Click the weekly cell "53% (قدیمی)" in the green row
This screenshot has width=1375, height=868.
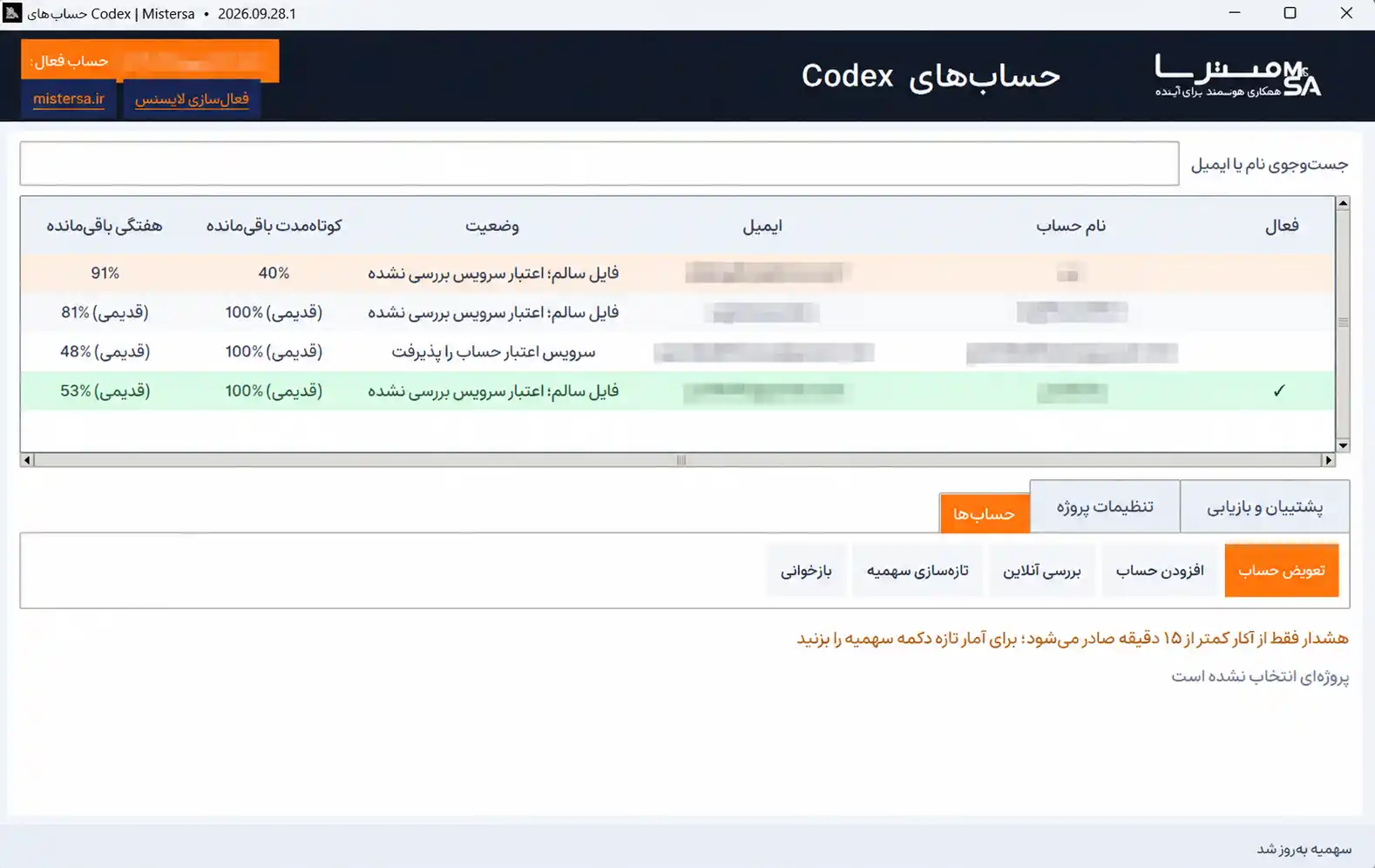105,391
